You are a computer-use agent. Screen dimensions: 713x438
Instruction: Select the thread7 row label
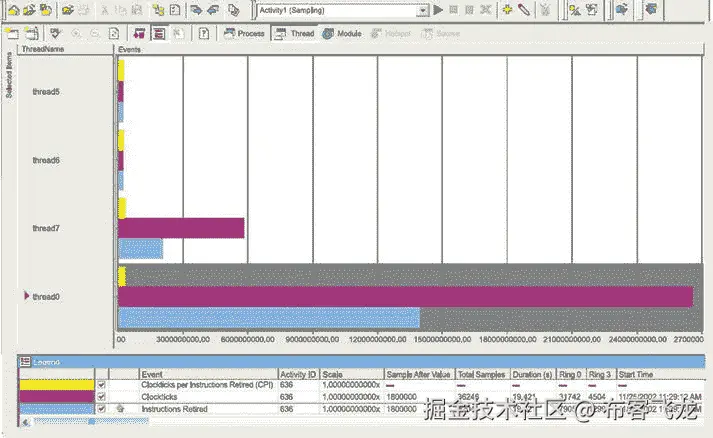click(46, 228)
